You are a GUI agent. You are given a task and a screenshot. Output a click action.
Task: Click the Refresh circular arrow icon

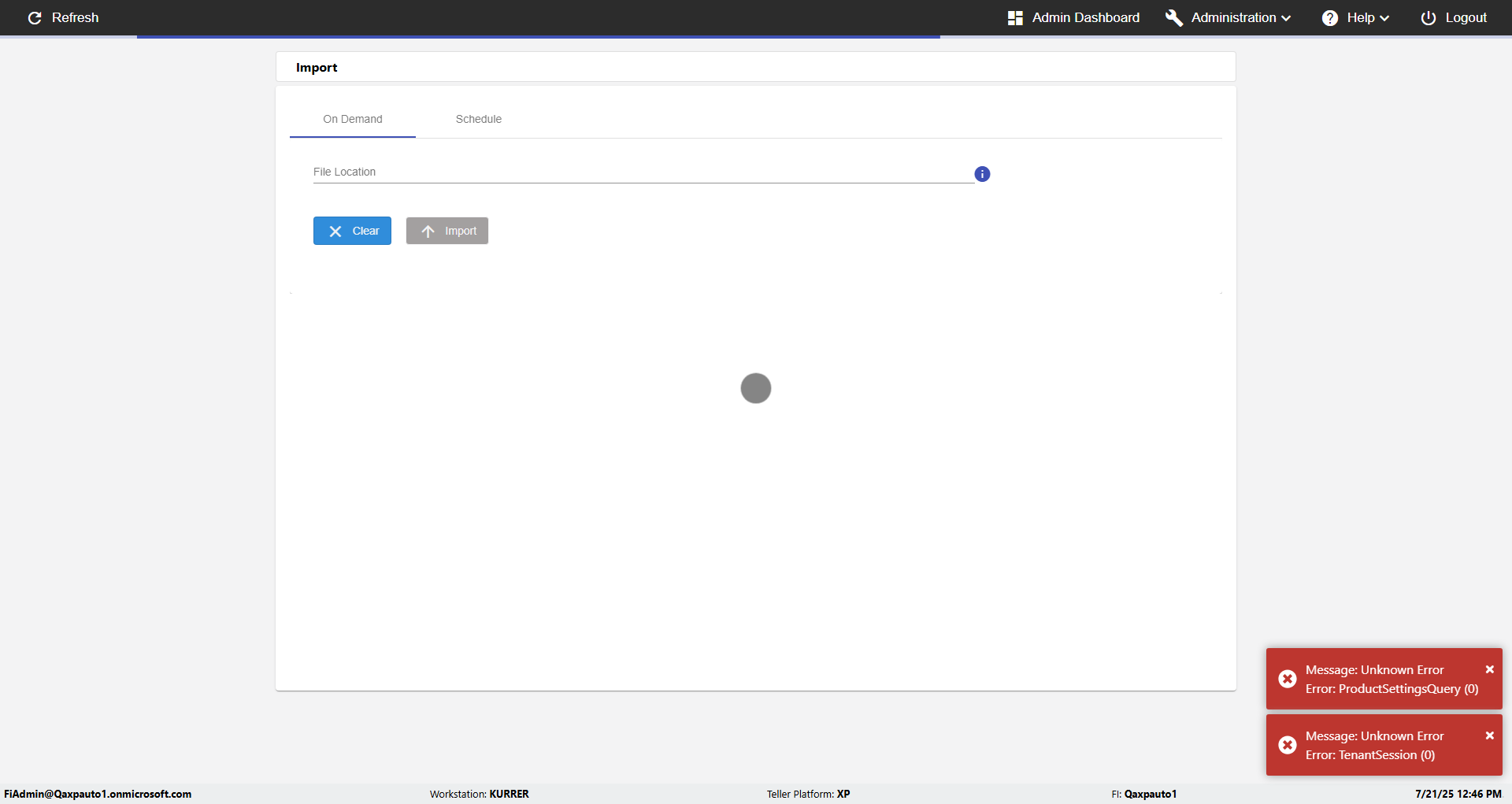pyautogui.click(x=35, y=17)
